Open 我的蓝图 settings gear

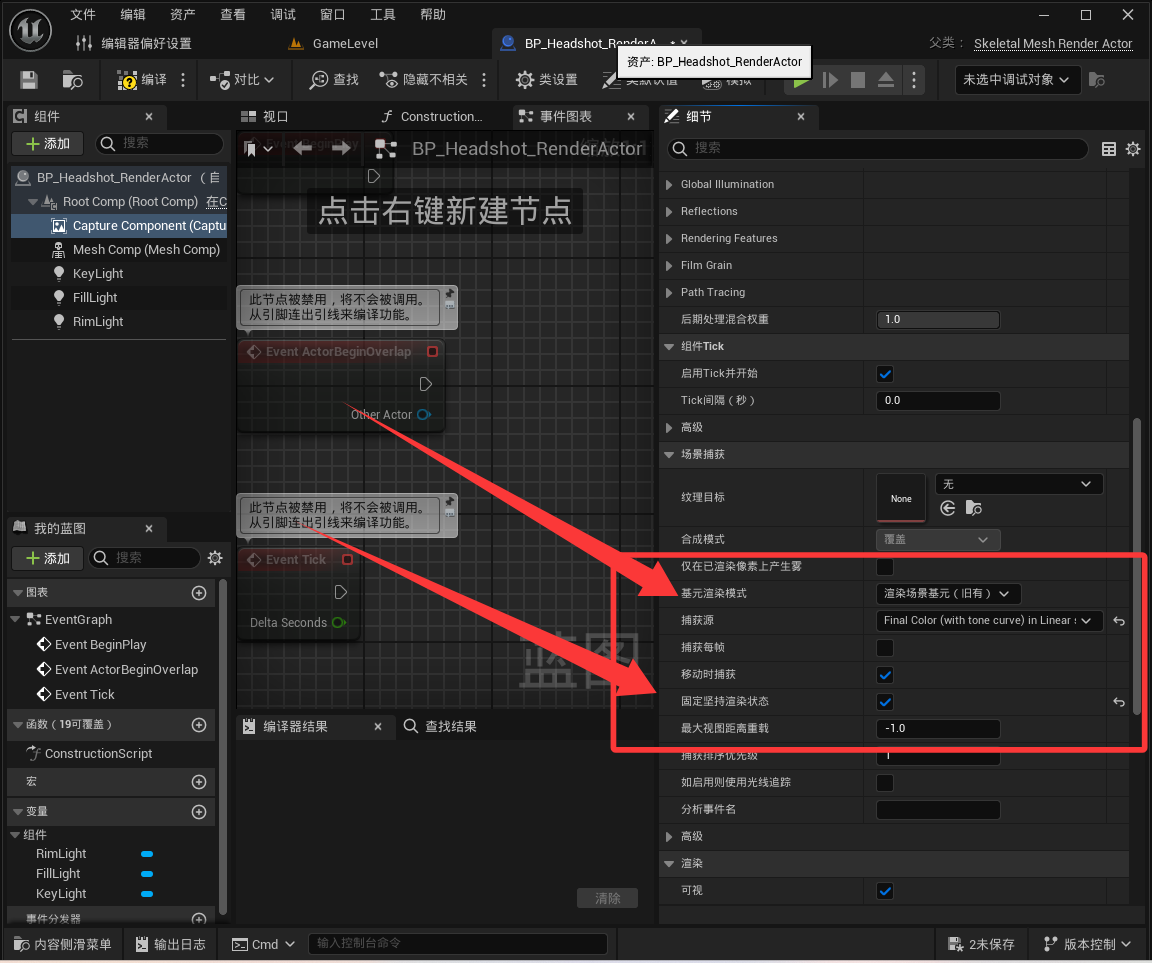click(x=215, y=558)
